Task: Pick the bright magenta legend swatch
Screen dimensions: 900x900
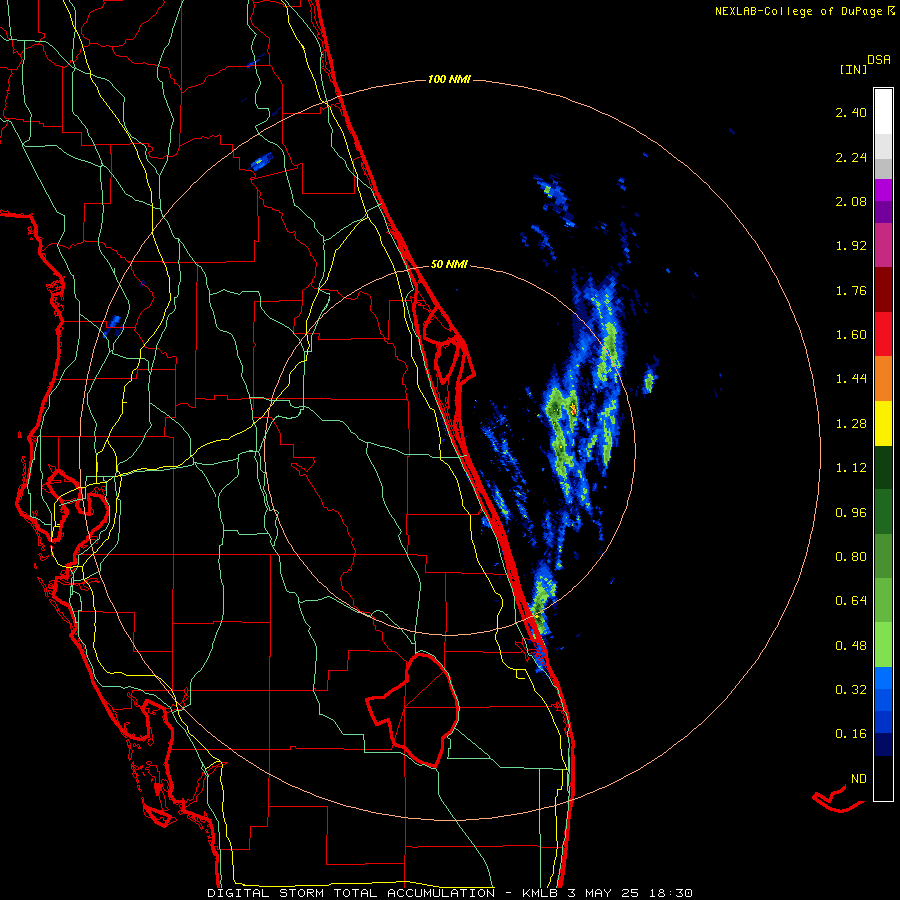Action: point(883,190)
